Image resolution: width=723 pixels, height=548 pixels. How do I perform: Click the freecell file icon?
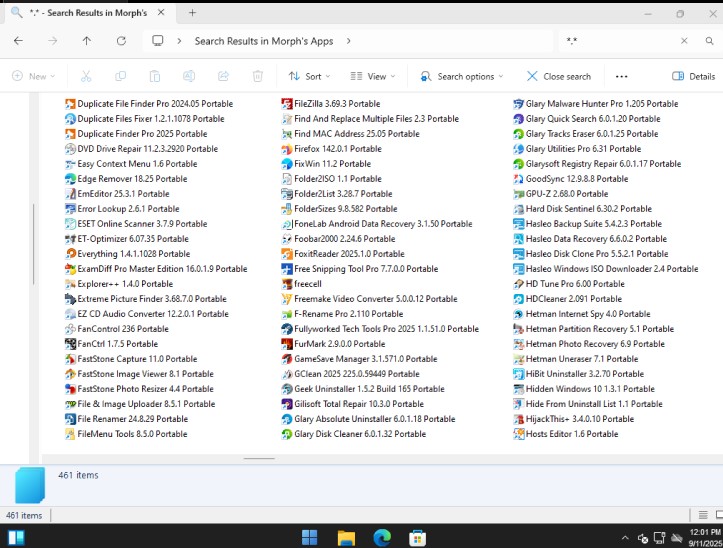[287, 284]
